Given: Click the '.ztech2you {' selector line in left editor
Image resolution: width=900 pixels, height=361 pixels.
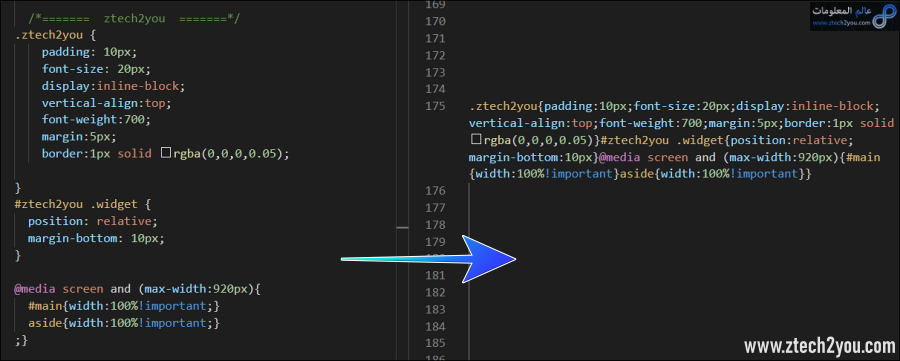Looking at the screenshot, I should (56, 36).
